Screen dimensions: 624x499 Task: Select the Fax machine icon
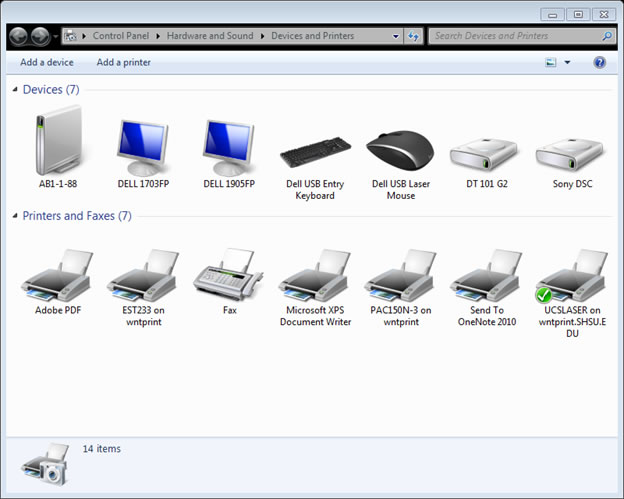coord(228,275)
